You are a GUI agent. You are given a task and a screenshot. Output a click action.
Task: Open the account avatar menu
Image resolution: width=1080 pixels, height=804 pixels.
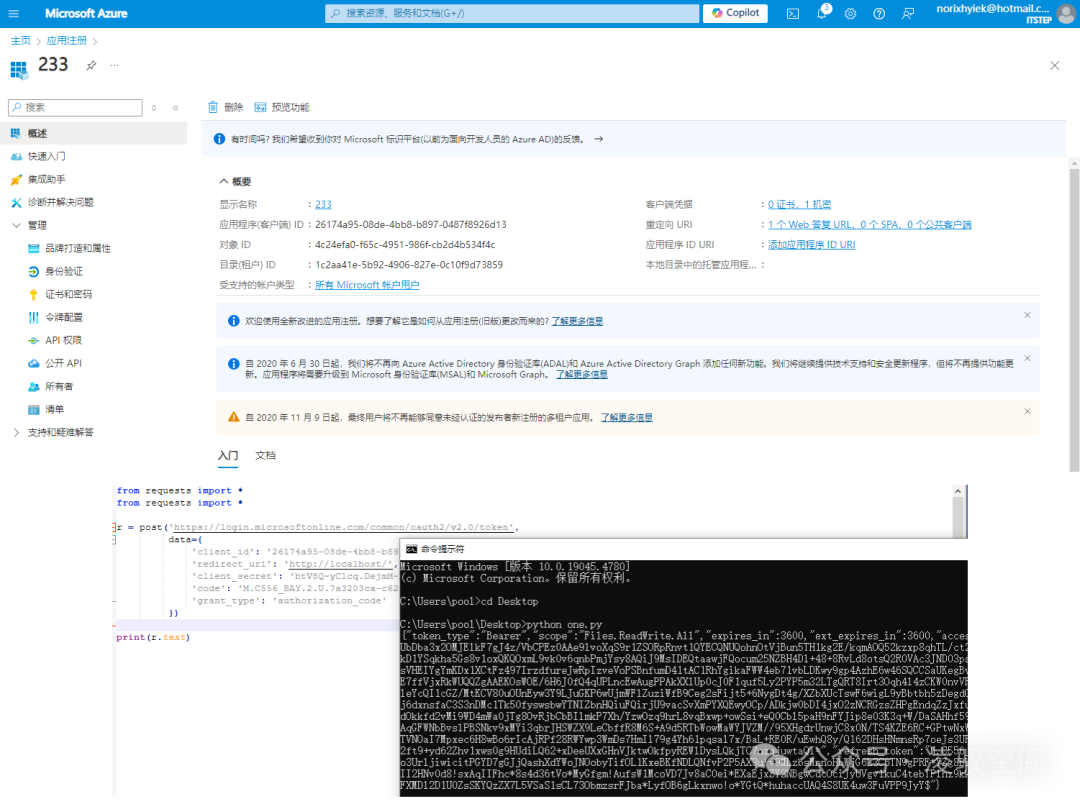(1066, 14)
